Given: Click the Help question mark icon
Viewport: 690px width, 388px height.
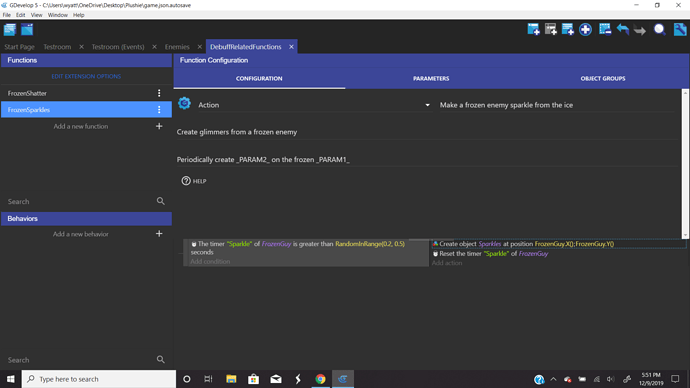Looking at the screenshot, I should tap(186, 181).
